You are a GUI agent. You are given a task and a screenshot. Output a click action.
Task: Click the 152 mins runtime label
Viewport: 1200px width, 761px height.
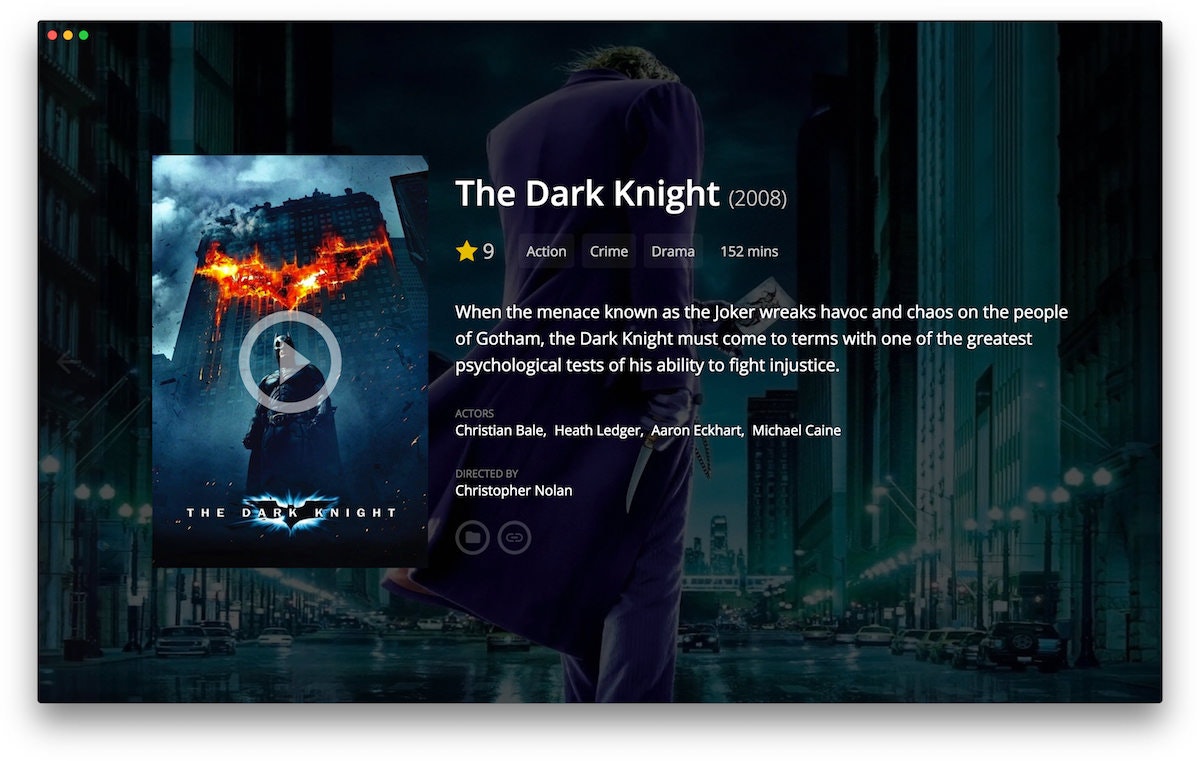(x=749, y=251)
